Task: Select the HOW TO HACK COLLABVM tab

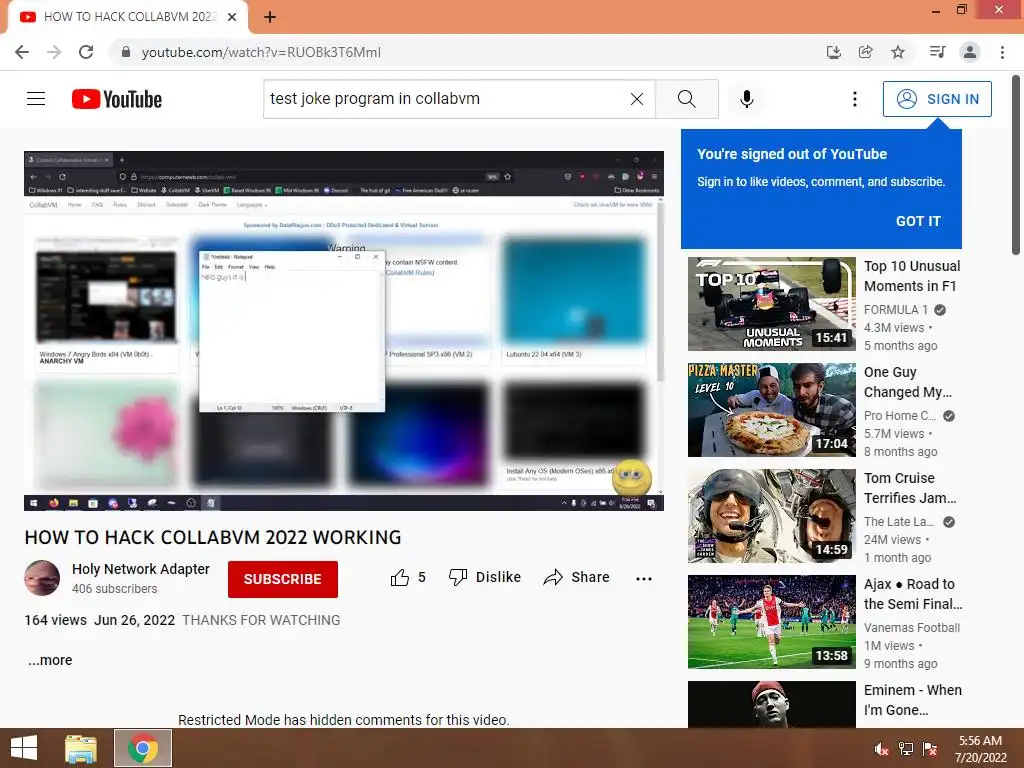Action: pos(128,18)
